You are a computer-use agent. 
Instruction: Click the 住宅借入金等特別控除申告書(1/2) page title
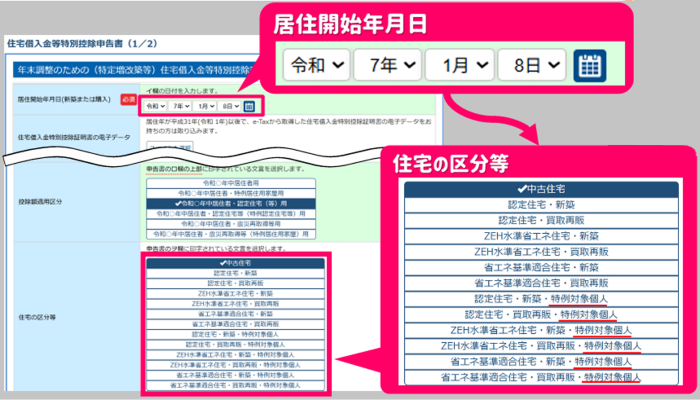[x=82, y=44]
